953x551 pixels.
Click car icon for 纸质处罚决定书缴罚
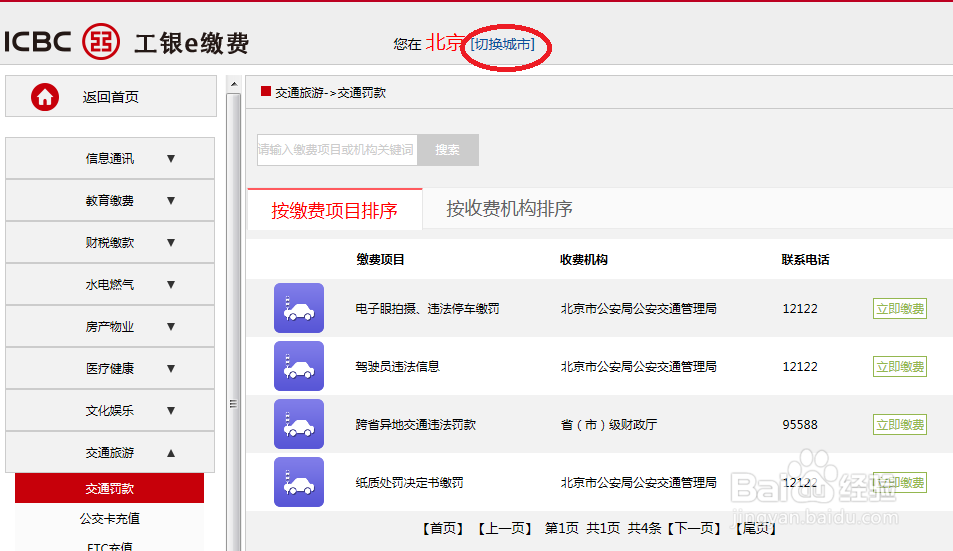pyautogui.click(x=298, y=482)
